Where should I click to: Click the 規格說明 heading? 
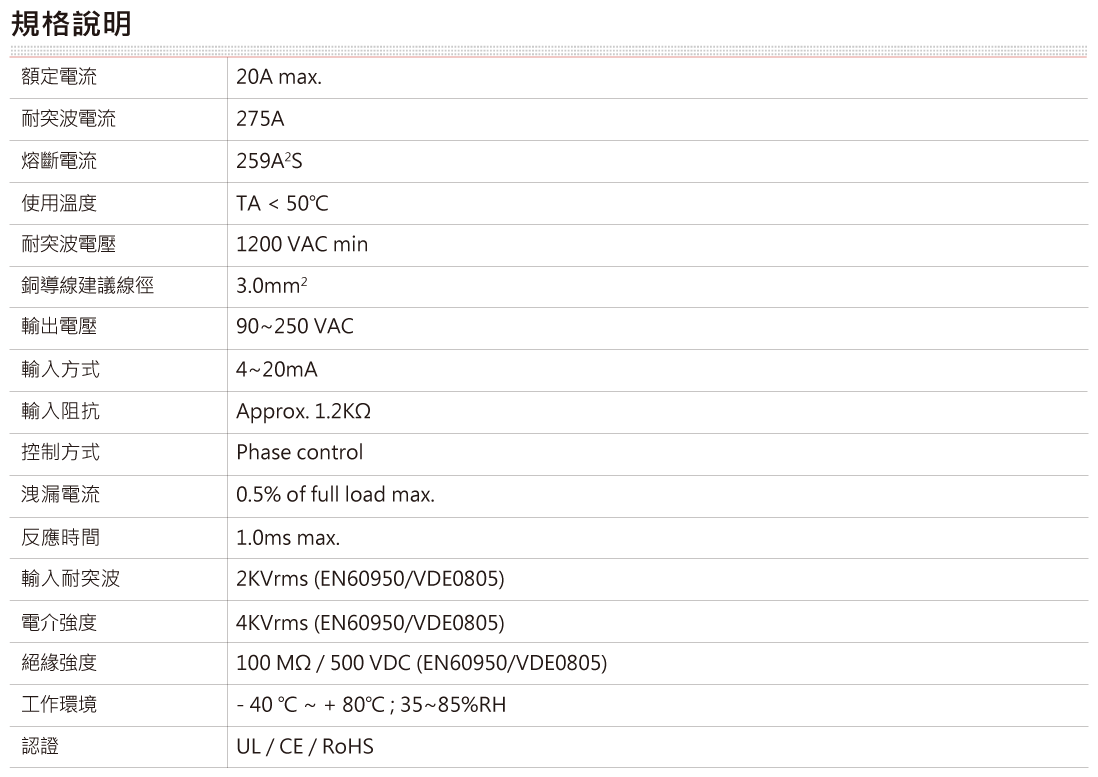71,24
